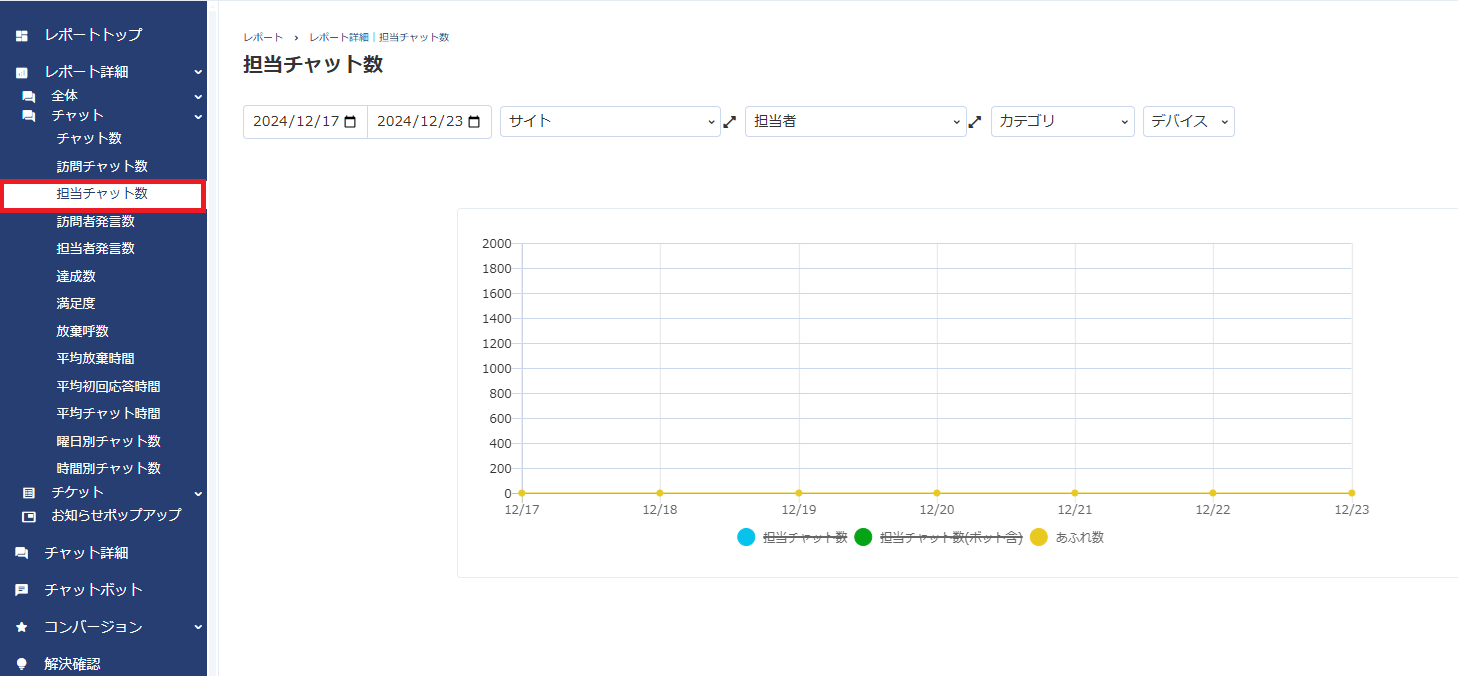Open 平均放棄時間 report
Screen dimensions: 1458x676
[x=95, y=358]
